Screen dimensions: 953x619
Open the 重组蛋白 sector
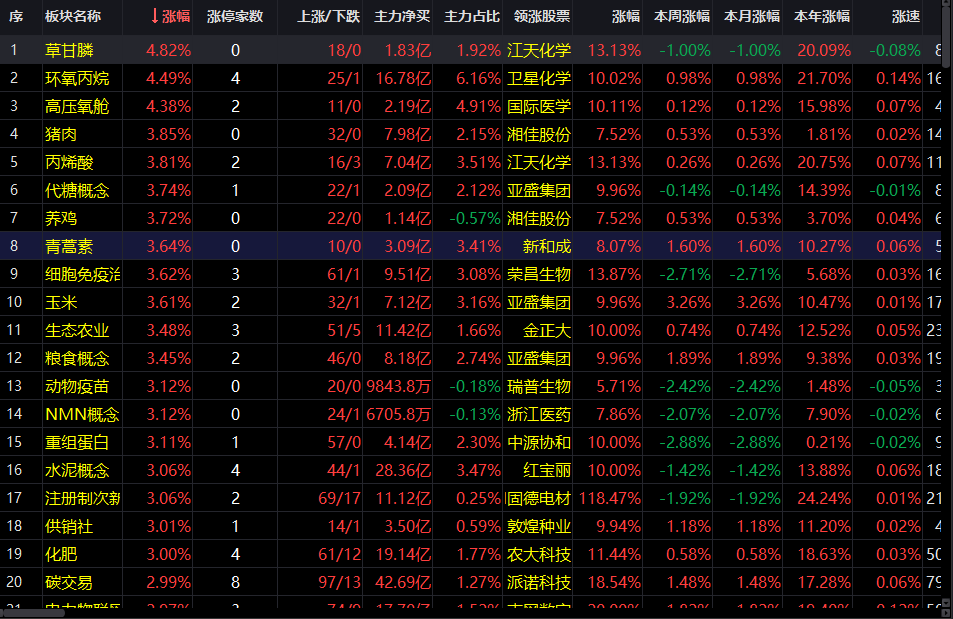coord(77,442)
